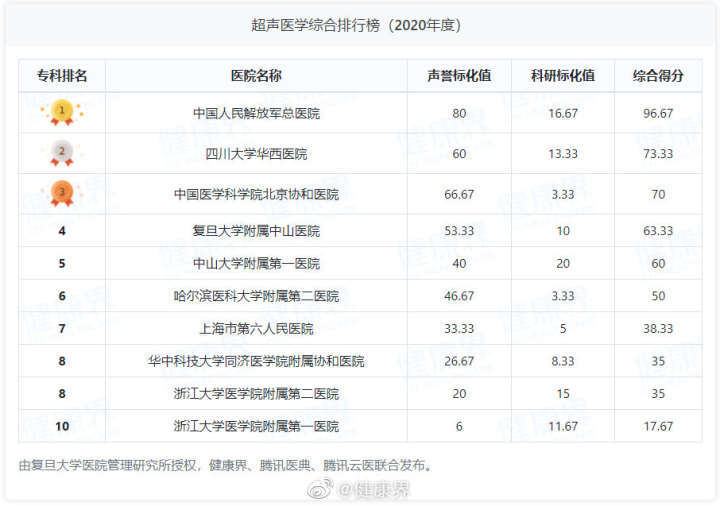Click the bronze rank 3 medal icon
Screen dimensions: 720x506
(x=62, y=193)
